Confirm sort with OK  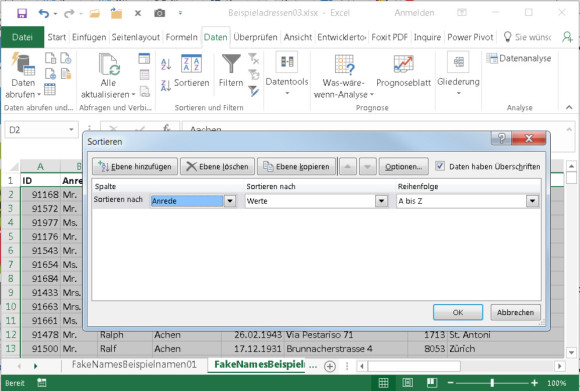click(458, 312)
